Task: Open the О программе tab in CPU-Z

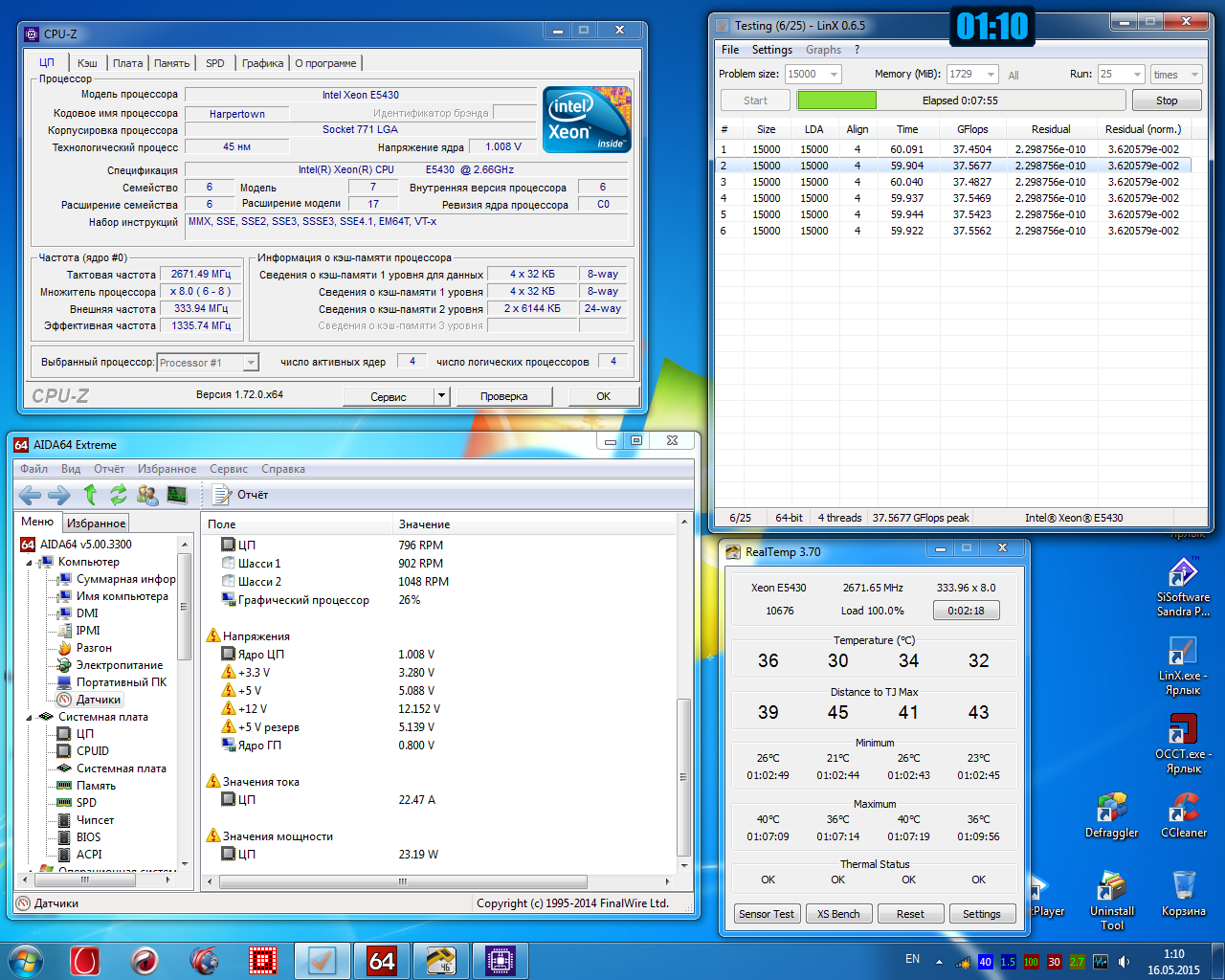Action: click(325, 63)
